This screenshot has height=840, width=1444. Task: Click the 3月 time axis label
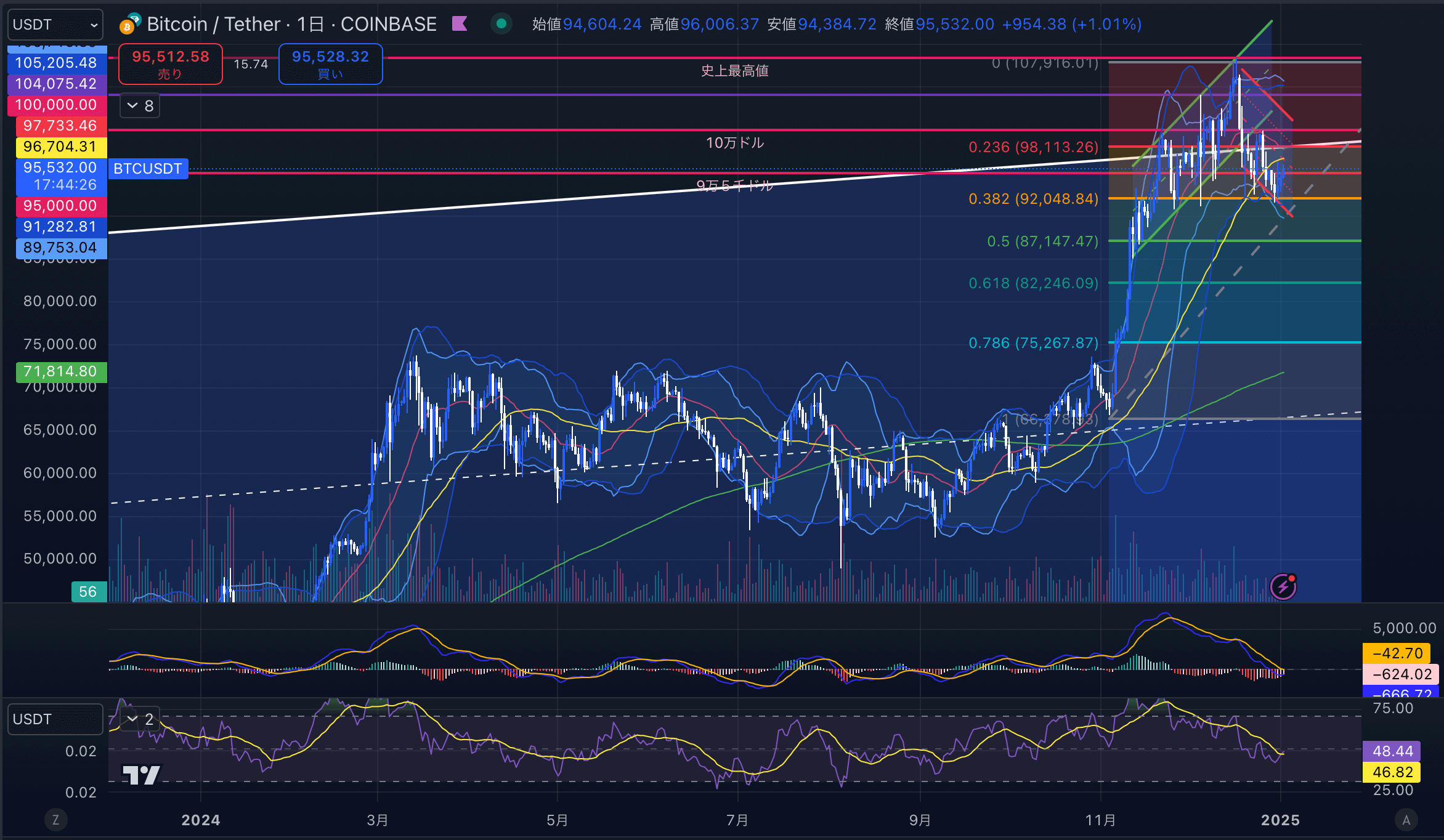(x=378, y=820)
